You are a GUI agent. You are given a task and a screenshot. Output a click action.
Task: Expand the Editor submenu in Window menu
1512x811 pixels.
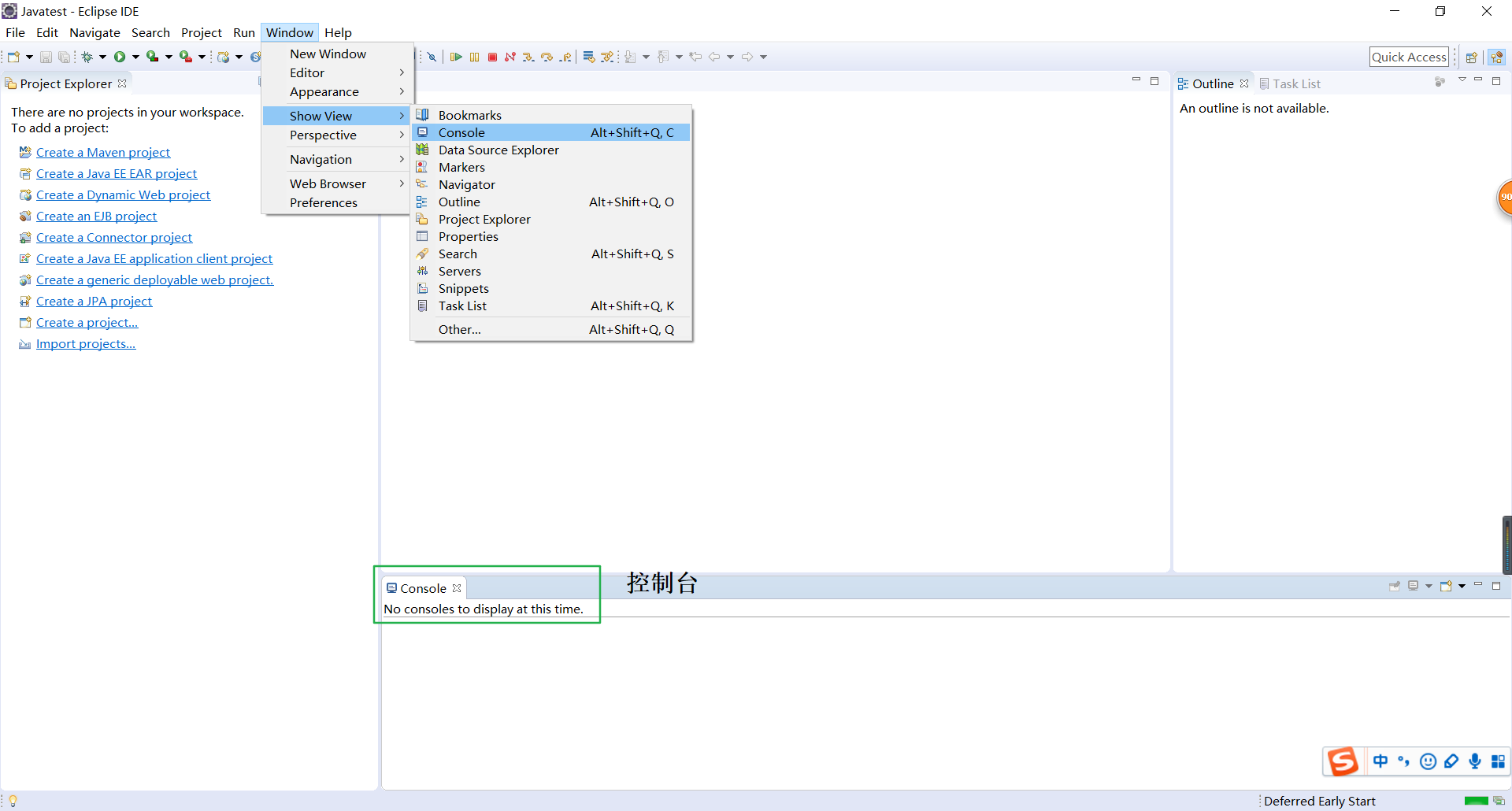(336, 72)
